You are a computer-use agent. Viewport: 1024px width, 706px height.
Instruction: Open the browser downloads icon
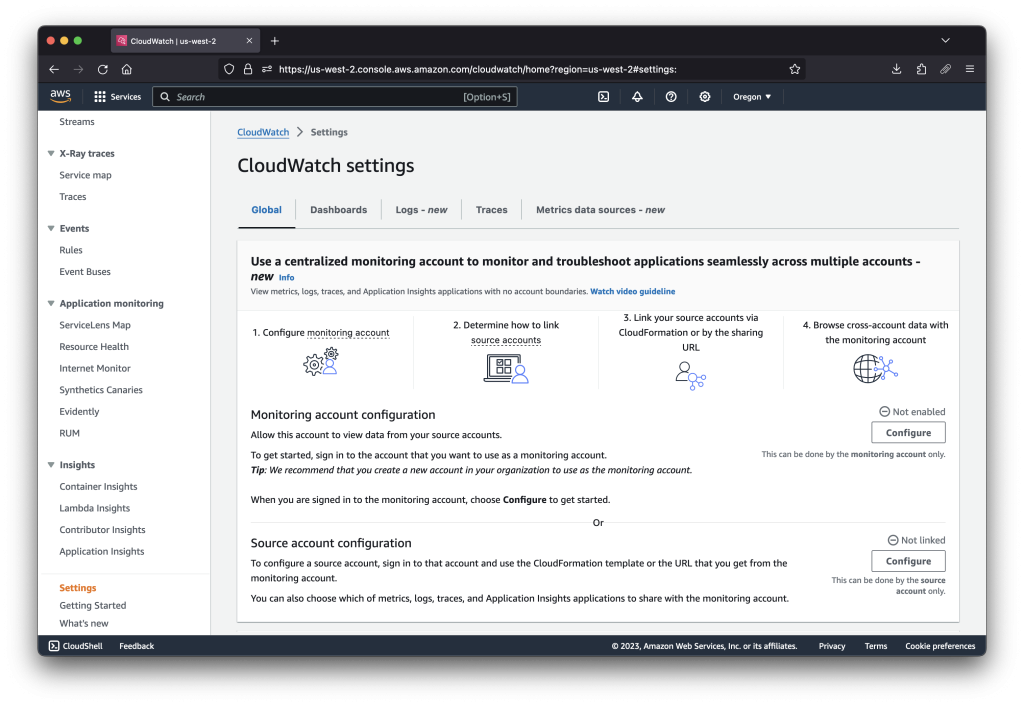[896, 68]
